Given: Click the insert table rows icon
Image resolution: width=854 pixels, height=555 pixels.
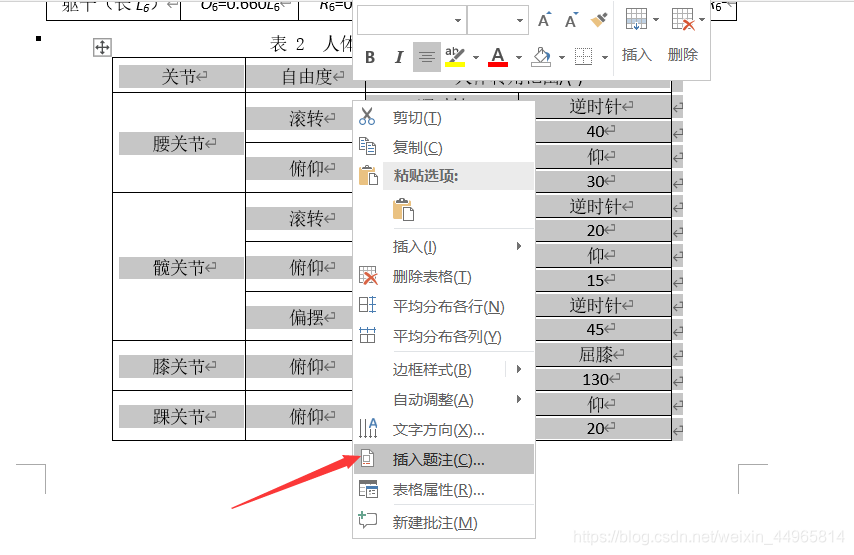Looking at the screenshot, I should click(x=636, y=20).
